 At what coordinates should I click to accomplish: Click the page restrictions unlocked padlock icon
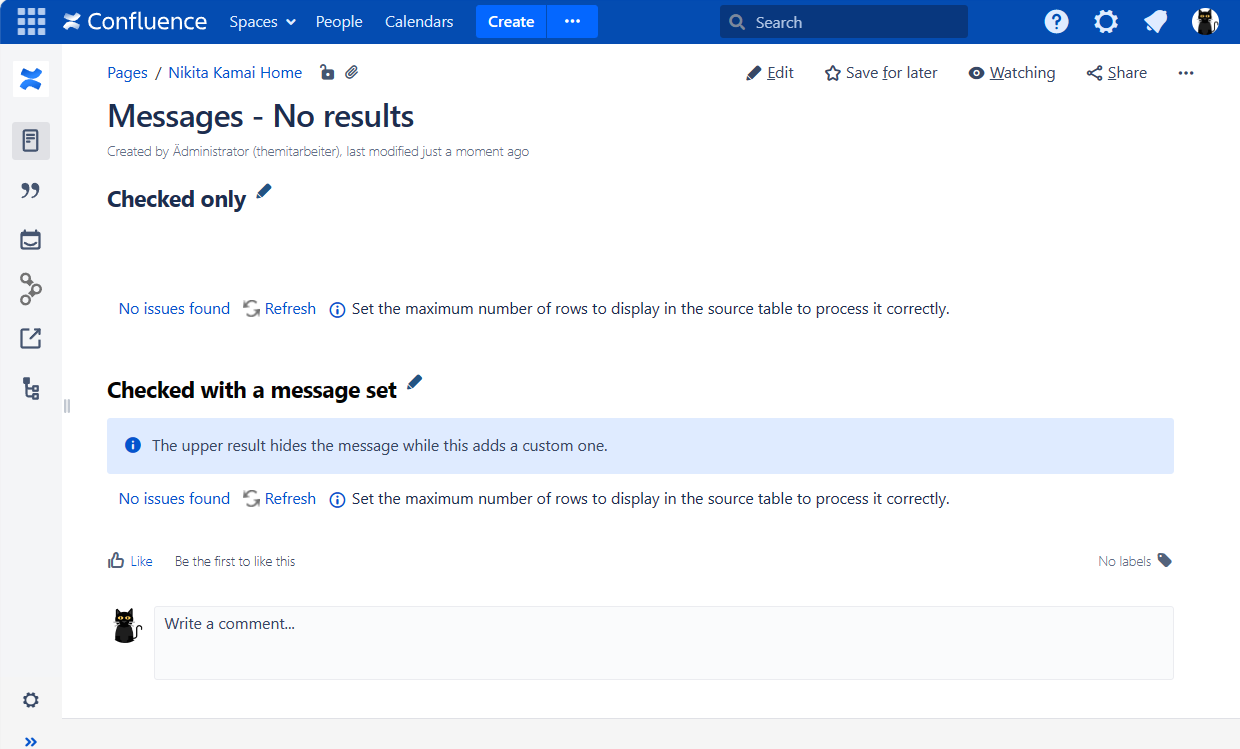(x=327, y=72)
